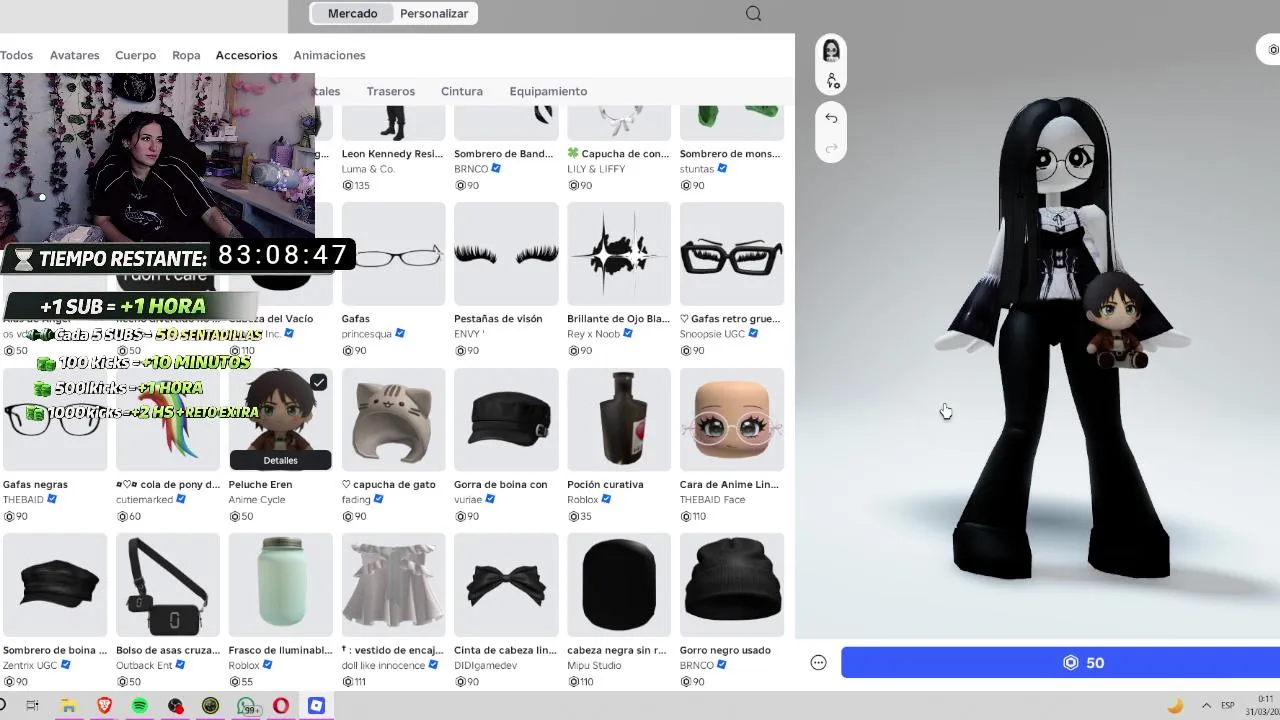Select the Cintura subcategory
This screenshot has height=720, width=1280.
pyautogui.click(x=462, y=91)
